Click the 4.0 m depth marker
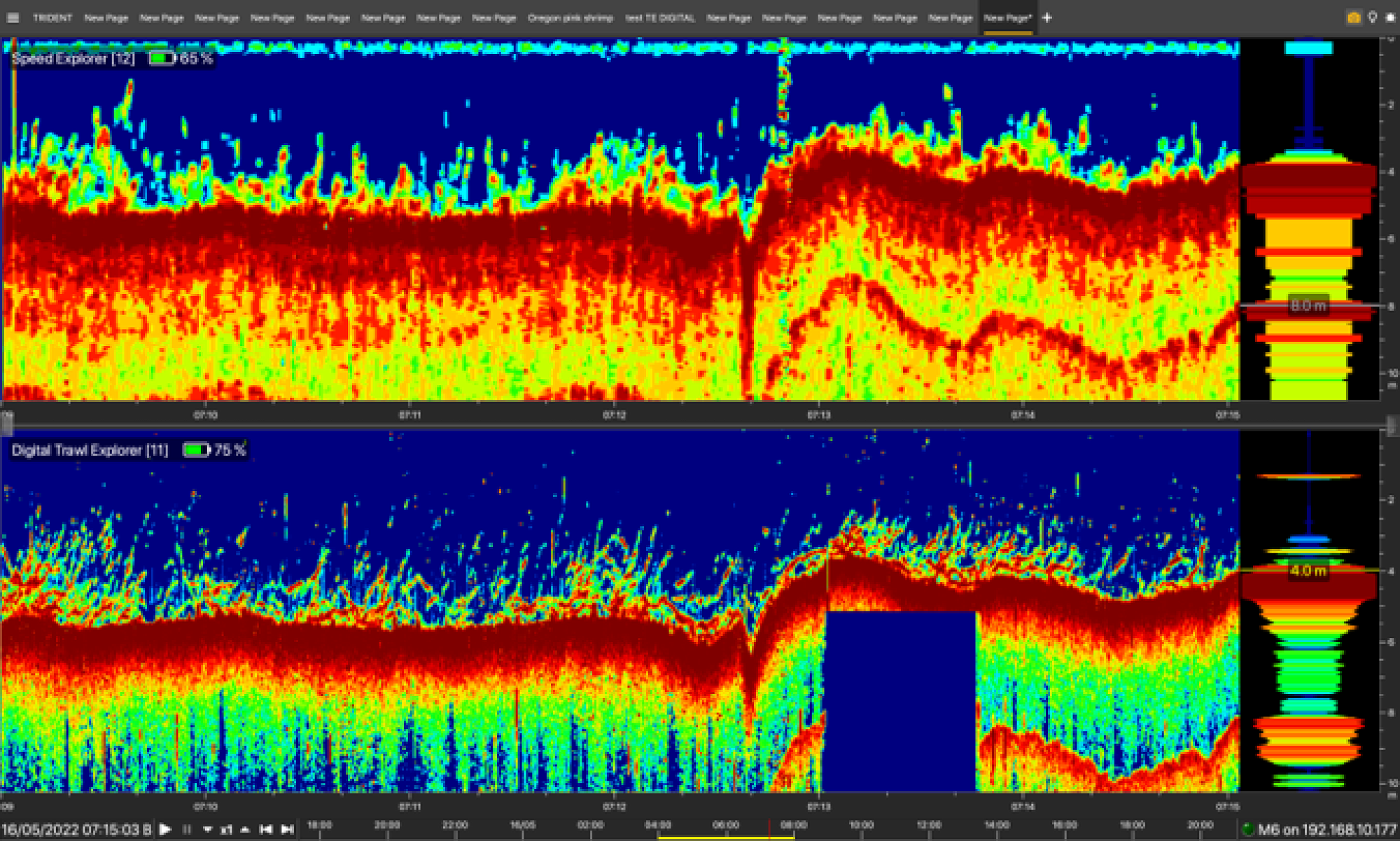1400x841 pixels. 1308,571
